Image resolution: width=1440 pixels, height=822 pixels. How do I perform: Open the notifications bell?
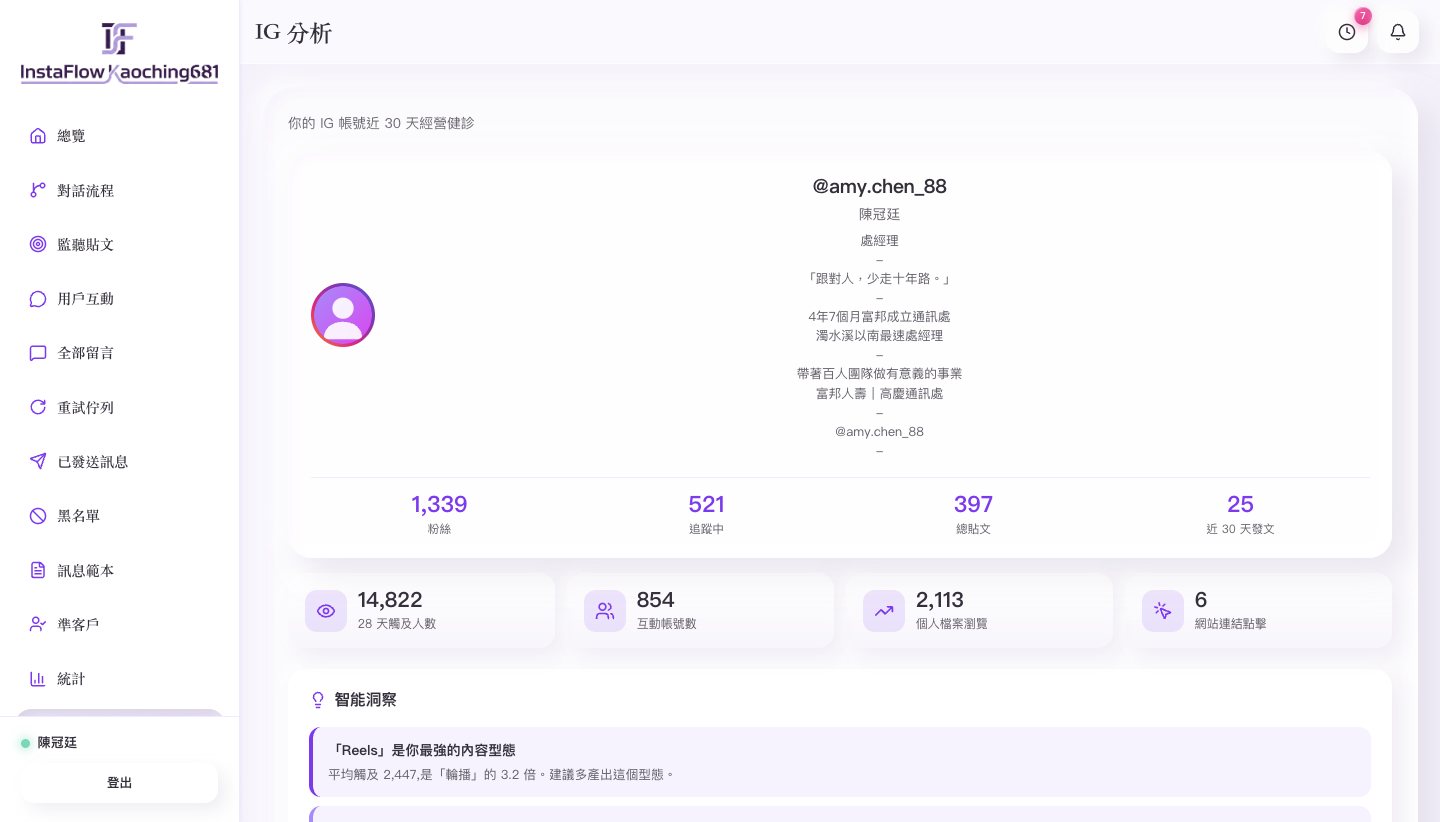click(1398, 32)
